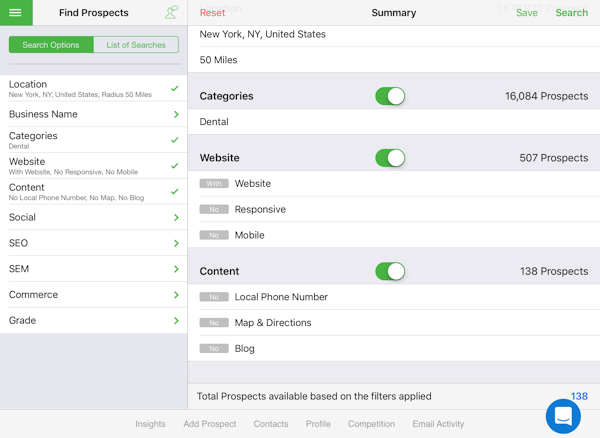Expand the Commerce option chevron

point(176,295)
